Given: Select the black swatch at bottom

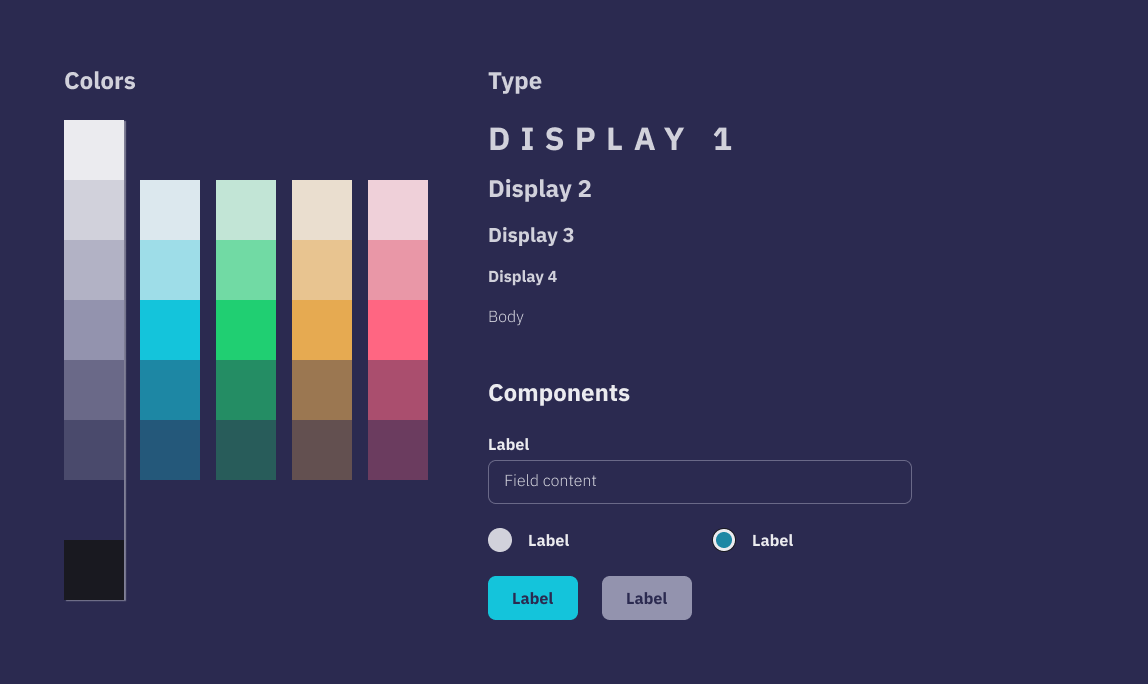Looking at the screenshot, I should [94, 570].
